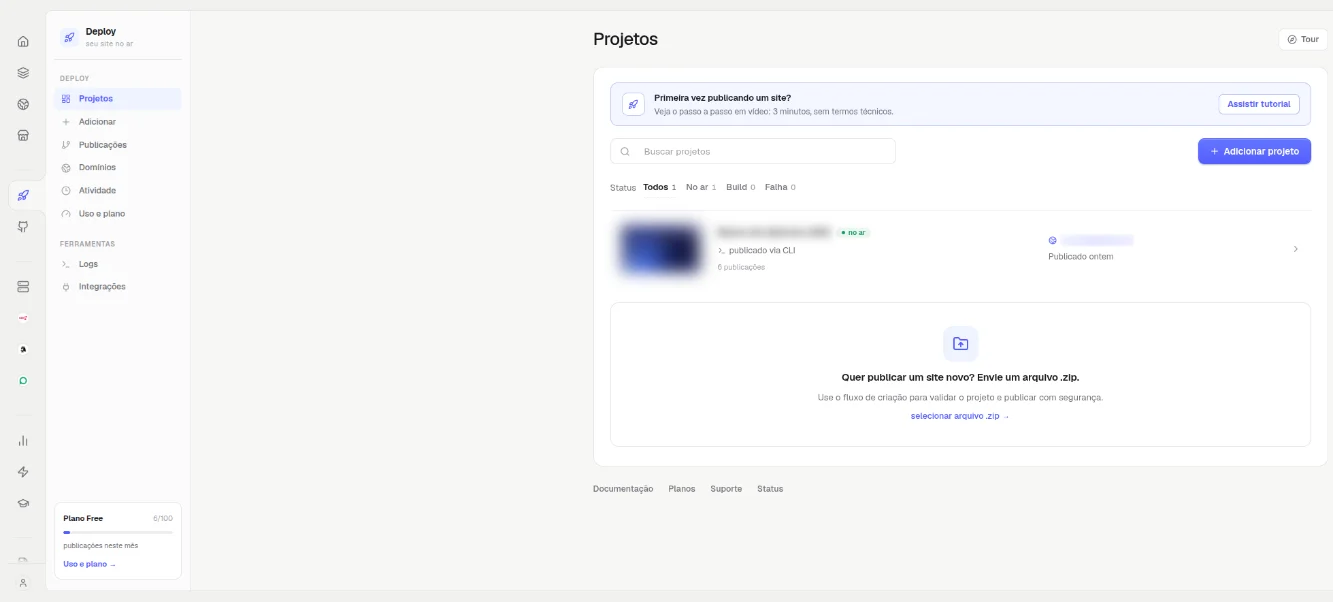Select the rocket Deploy icon in the rail
Image resolution: width=1333 pixels, height=602 pixels.
(x=23, y=195)
